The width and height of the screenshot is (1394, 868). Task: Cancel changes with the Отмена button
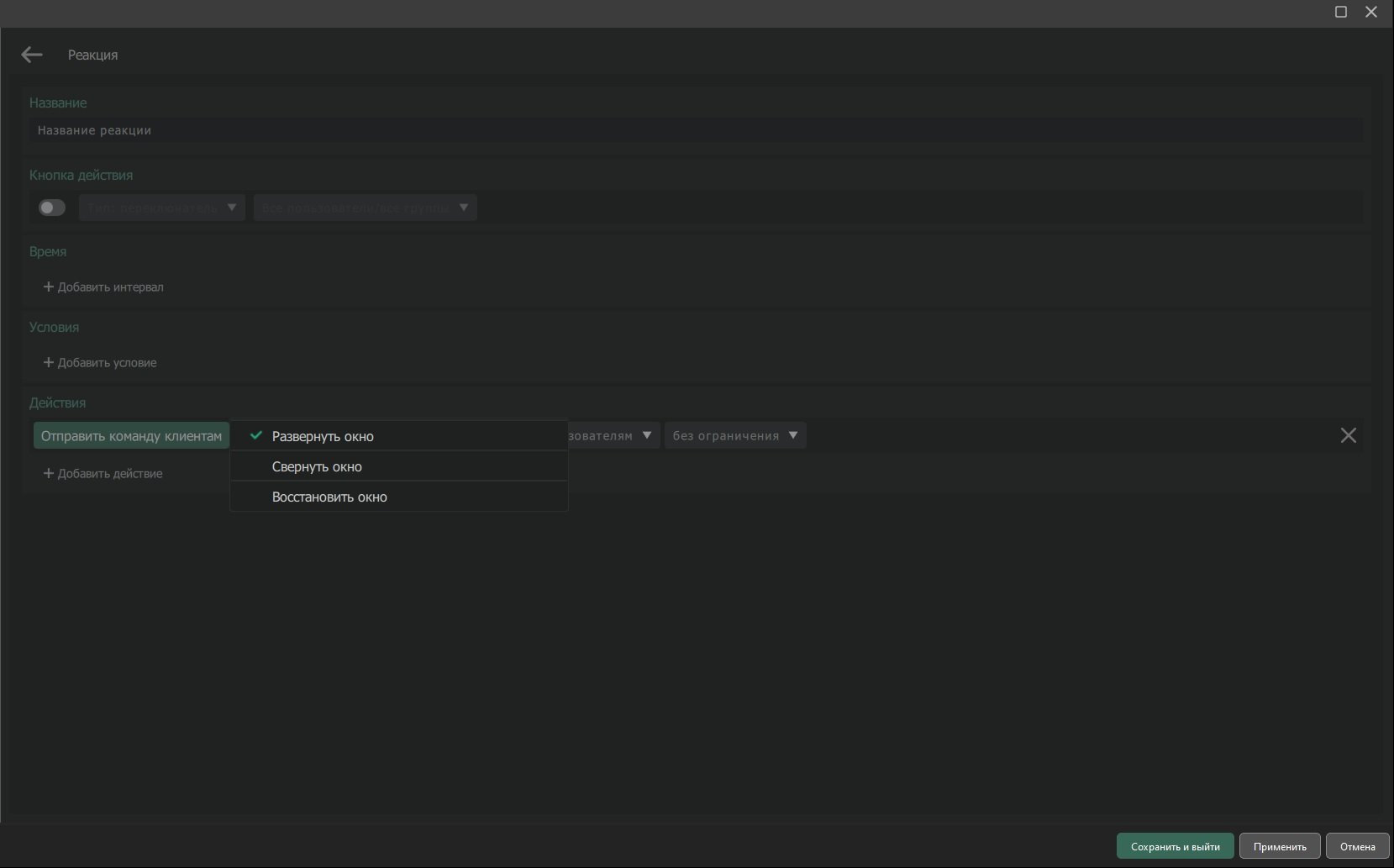pyautogui.click(x=1357, y=846)
